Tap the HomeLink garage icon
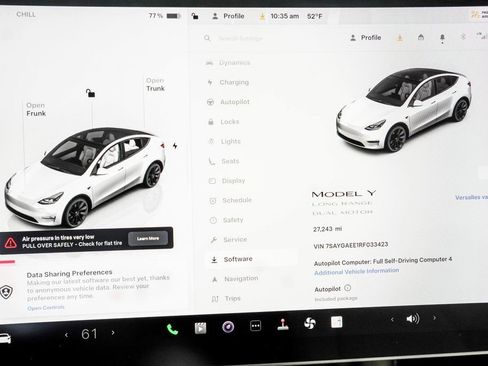The height and width of the screenshot is (366, 488). coord(421,37)
